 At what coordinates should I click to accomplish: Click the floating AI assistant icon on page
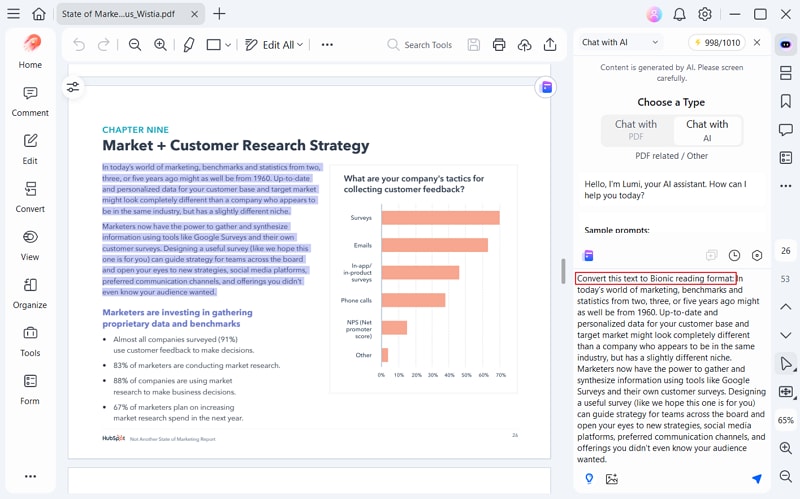point(546,87)
